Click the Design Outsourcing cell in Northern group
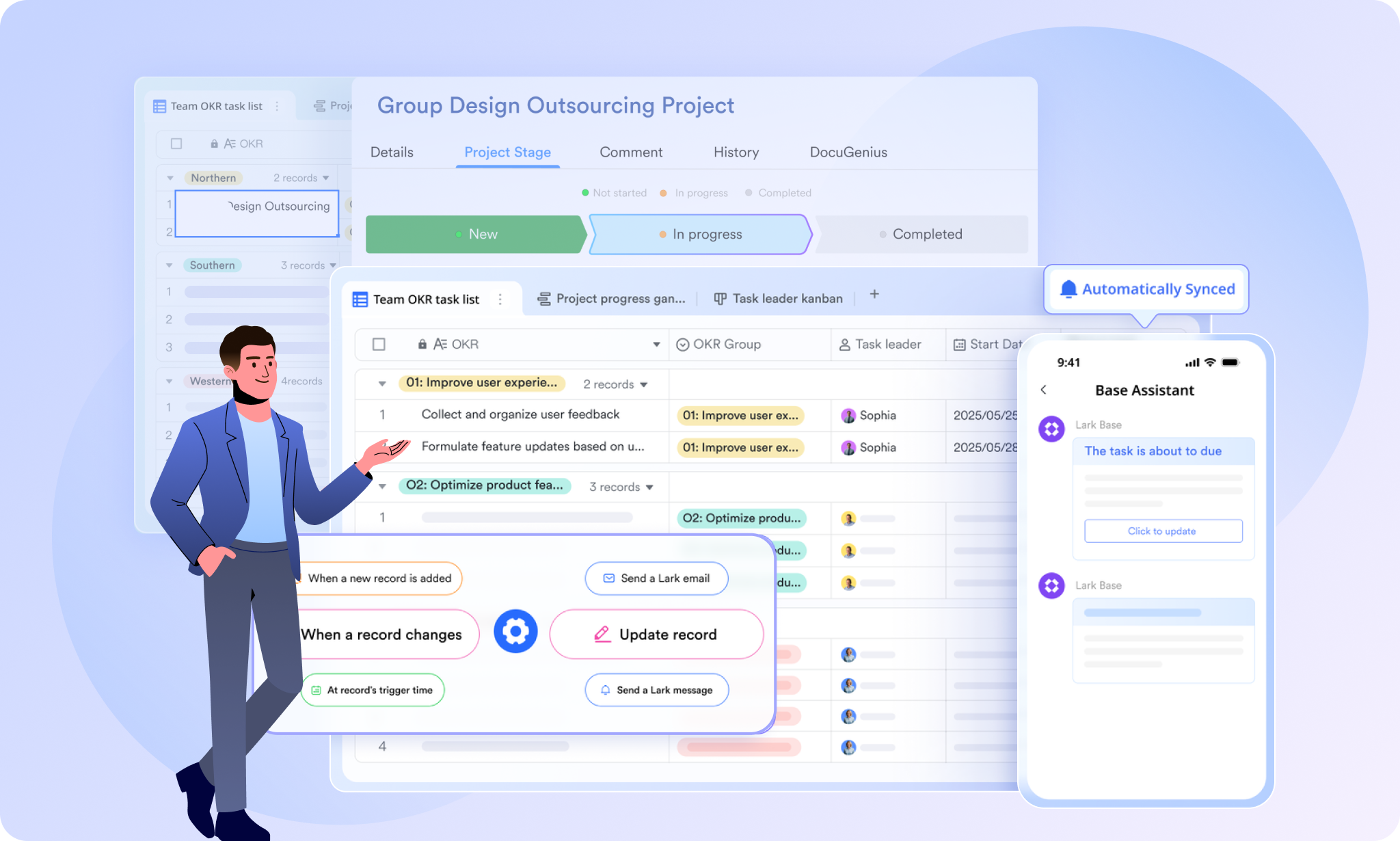Viewport: 1400px width, 841px height. (257, 214)
